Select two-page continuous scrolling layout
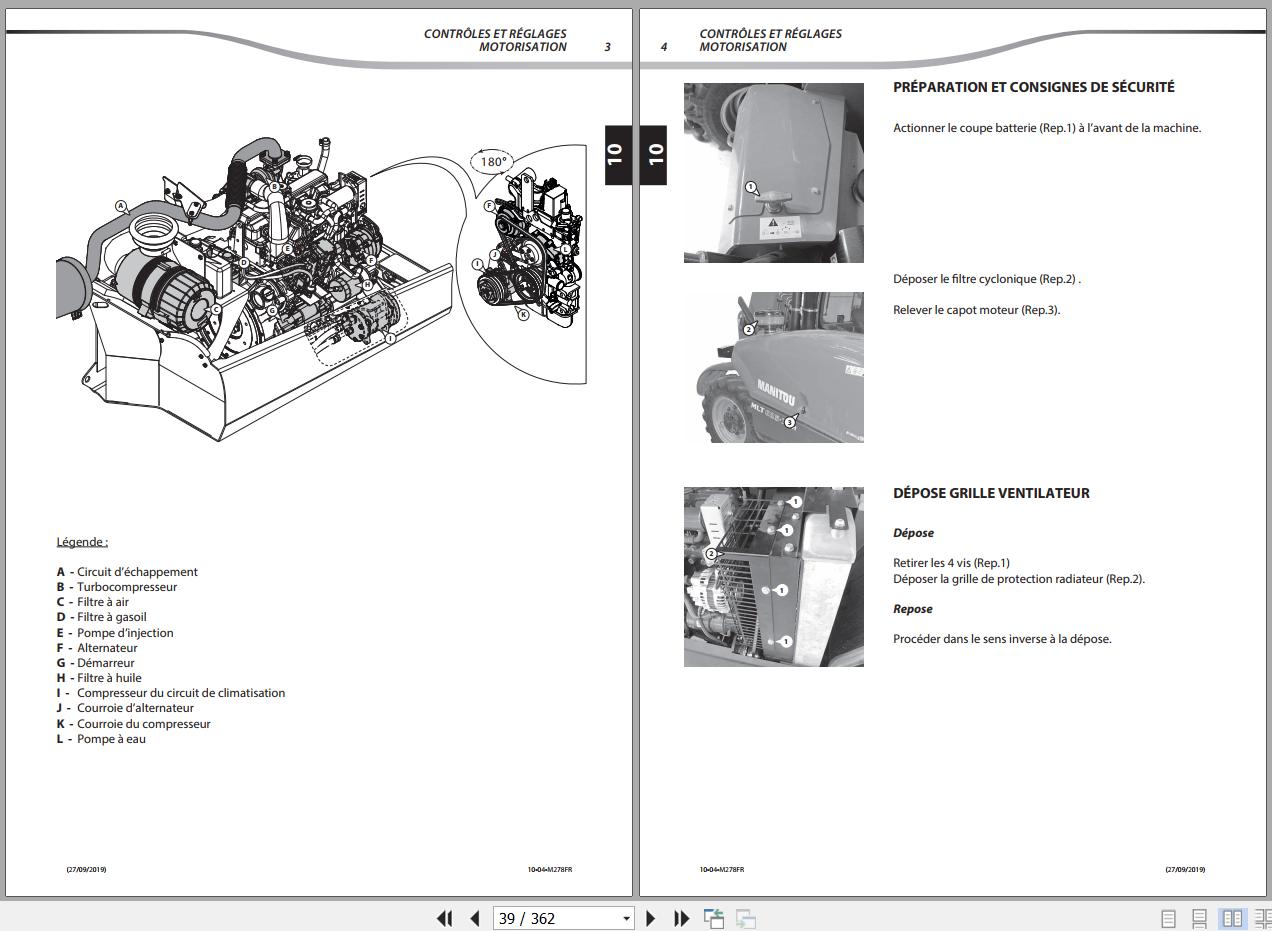This screenshot has height=931, width=1272. click(1262, 918)
